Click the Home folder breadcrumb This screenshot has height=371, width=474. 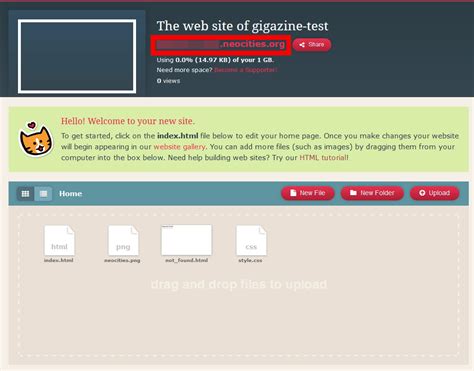(x=70, y=194)
